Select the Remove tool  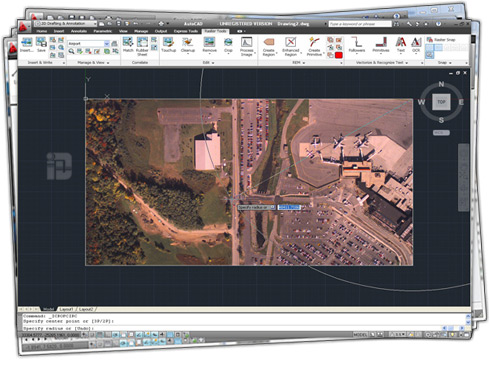(209, 45)
